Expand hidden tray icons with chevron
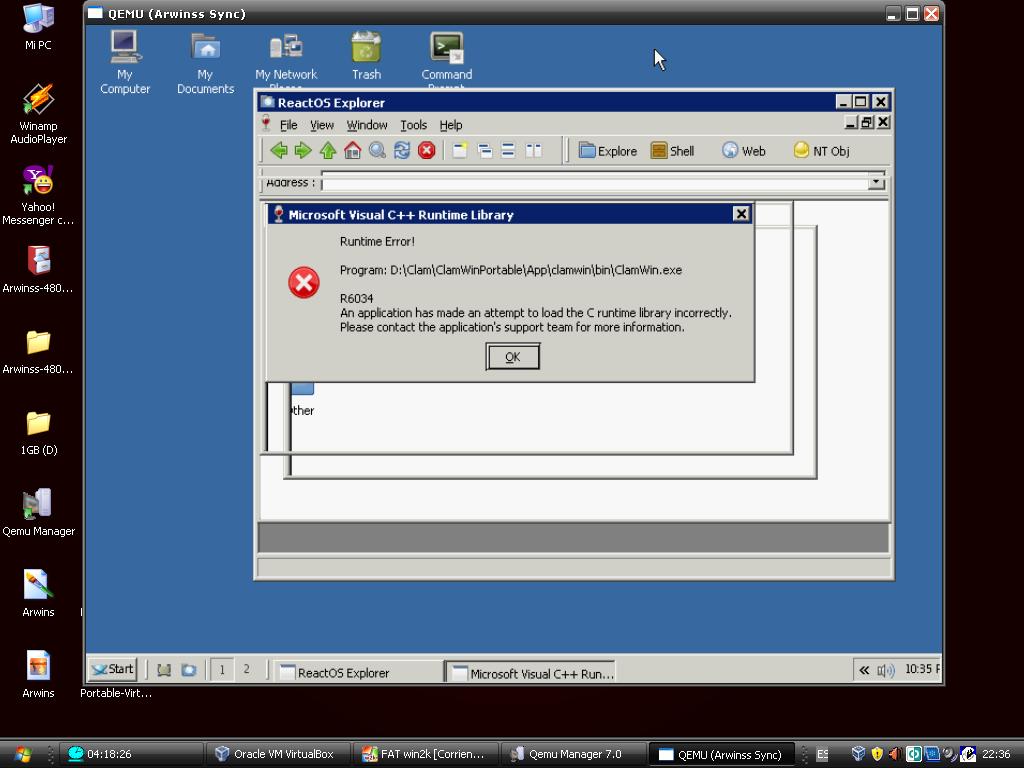Screen dimensions: 1024x768 point(864,670)
